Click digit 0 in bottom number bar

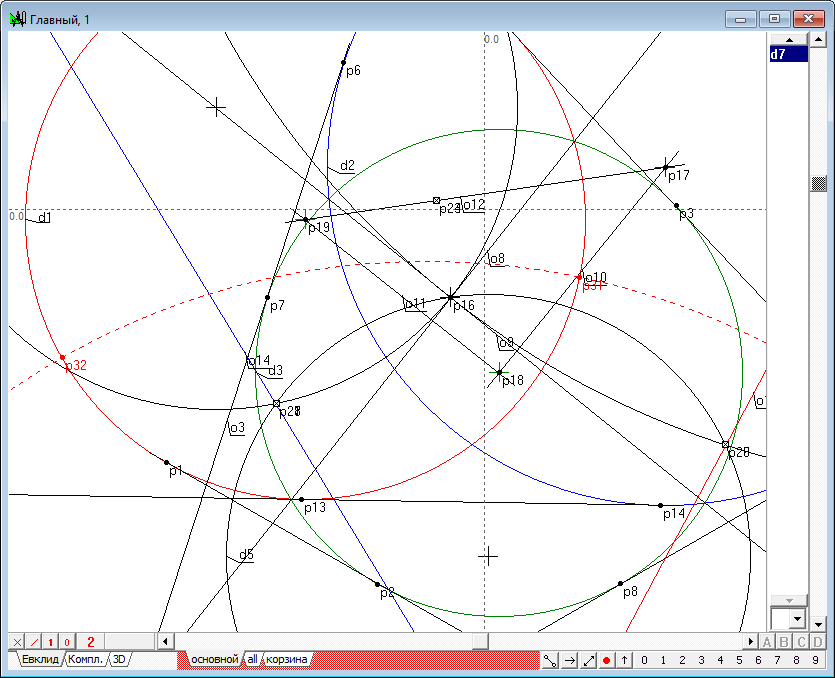click(644, 660)
